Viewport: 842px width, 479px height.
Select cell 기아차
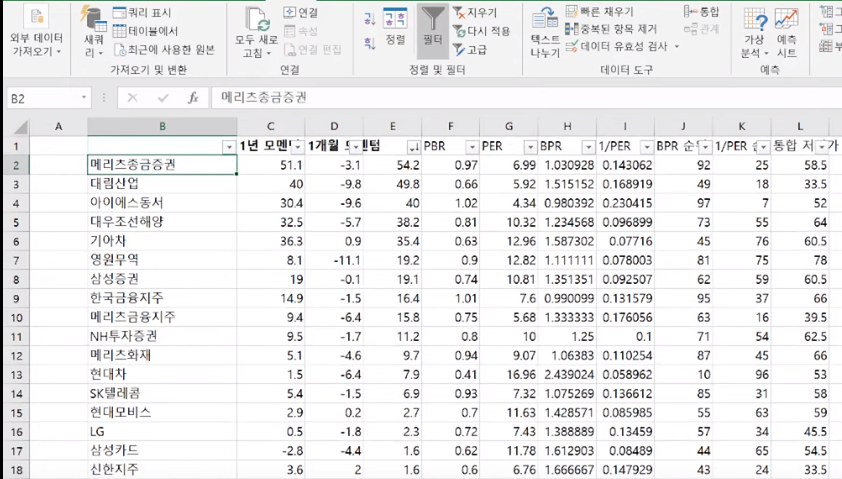click(x=162, y=241)
